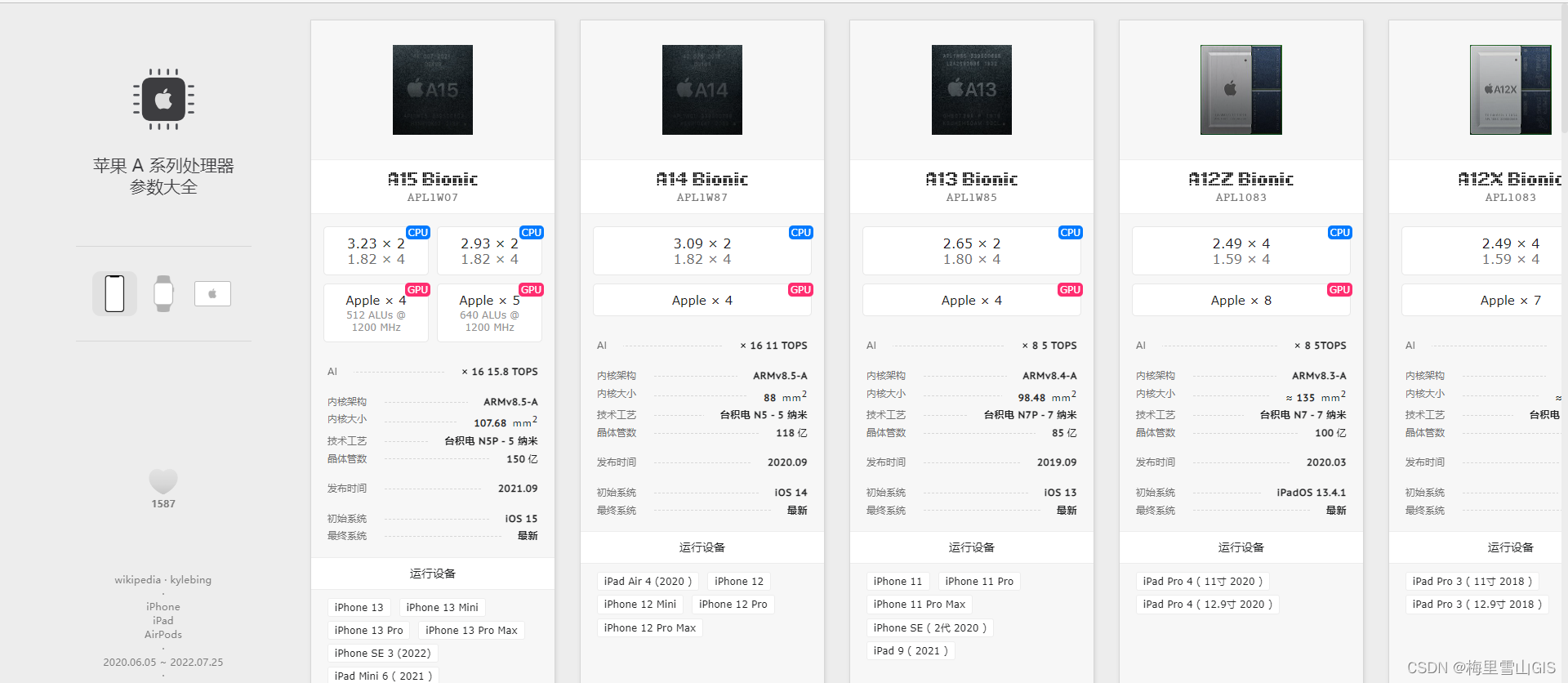
Task: Click the CPU badge on A14 card
Action: pyautogui.click(x=801, y=233)
